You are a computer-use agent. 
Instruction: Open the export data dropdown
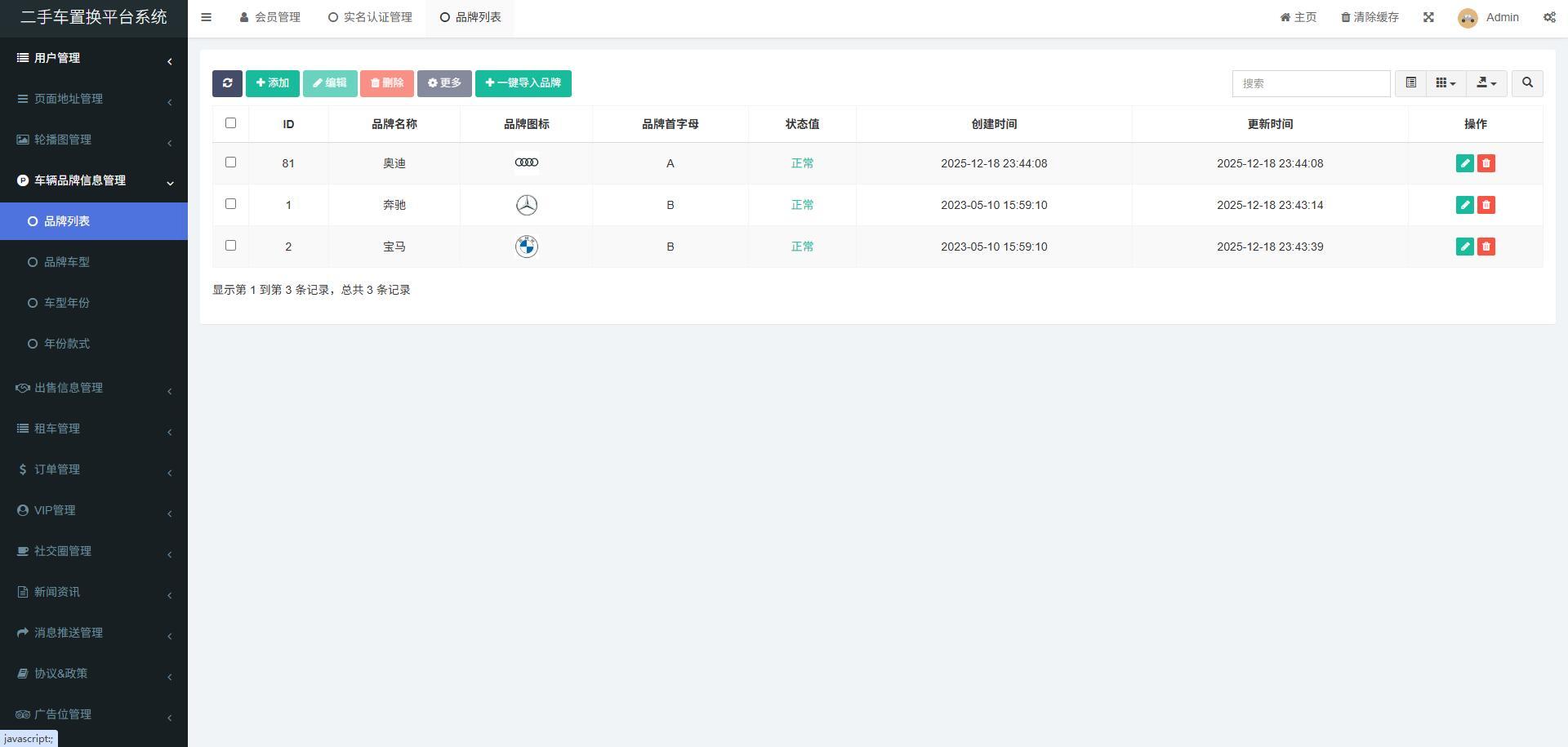pos(1486,83)
